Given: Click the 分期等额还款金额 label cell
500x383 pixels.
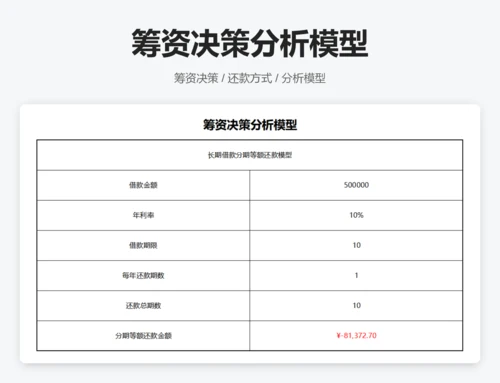Looking at the screenshot, I should point(143,336).
